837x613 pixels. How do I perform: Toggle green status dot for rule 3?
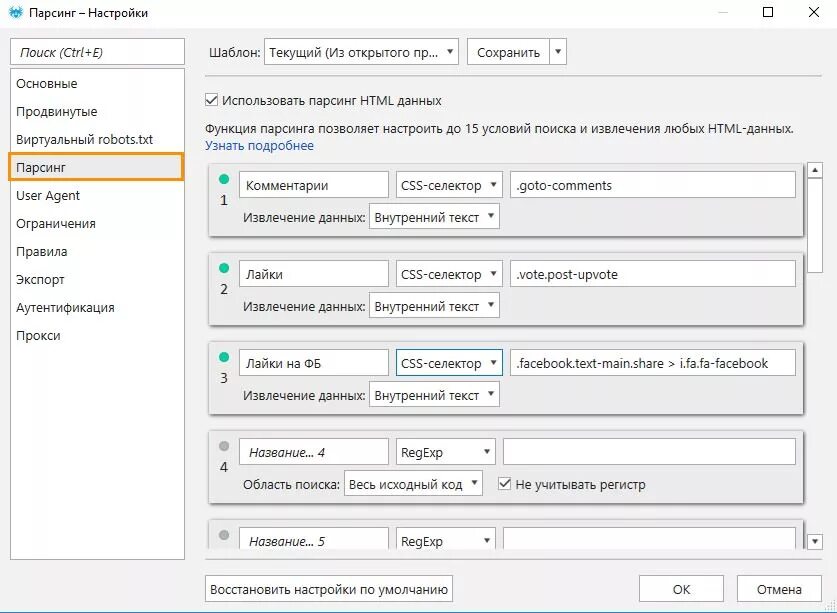224,357
